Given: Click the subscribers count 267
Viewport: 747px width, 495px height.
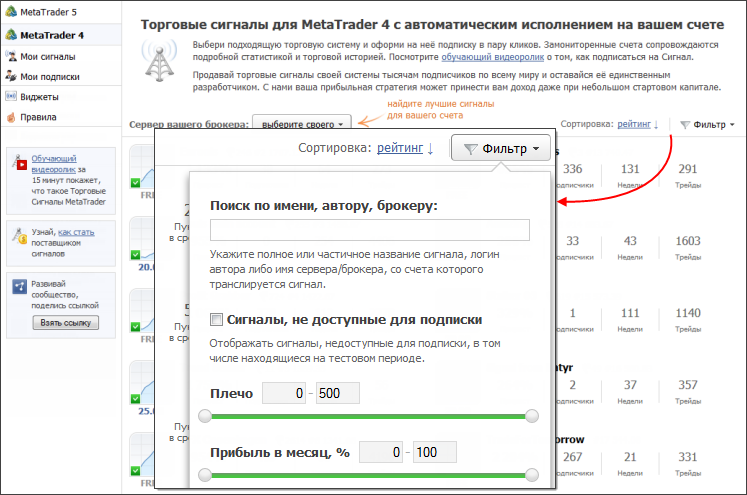Looking at the screenshot, I should point(573,457).
